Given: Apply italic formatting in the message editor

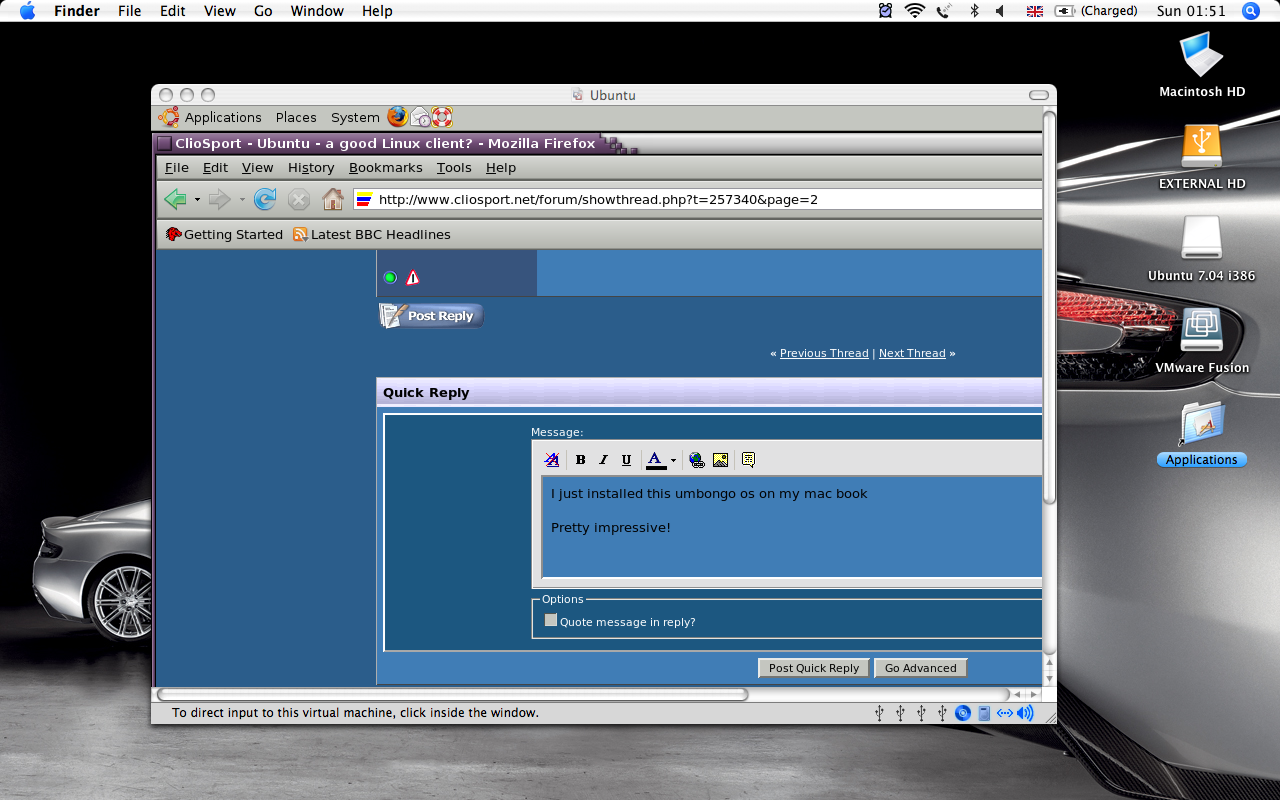Looking at the screenshot, I should coord(603,460).
